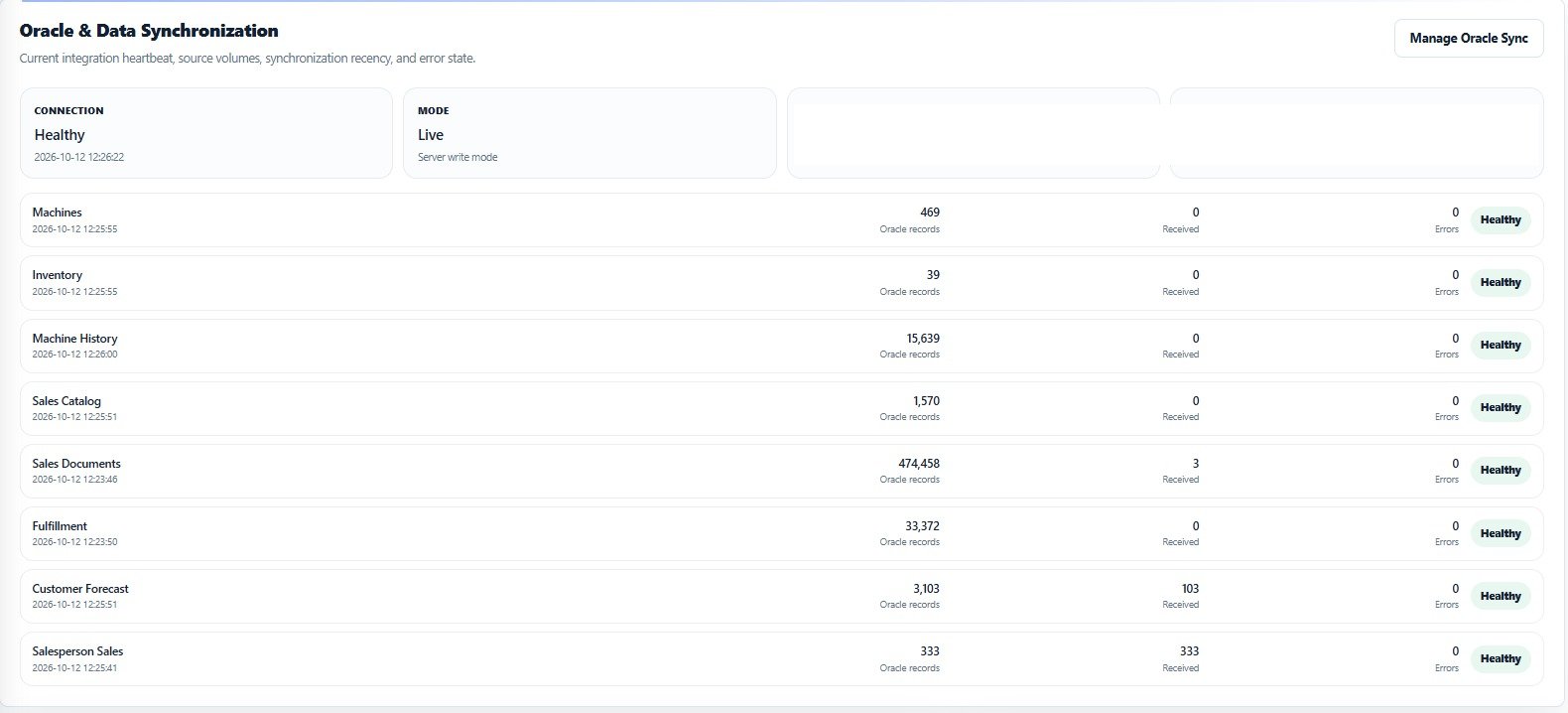Screen dimensions: 1568x713
Task: Click the 3,103 Oracle records value
Action: (926, 589)
